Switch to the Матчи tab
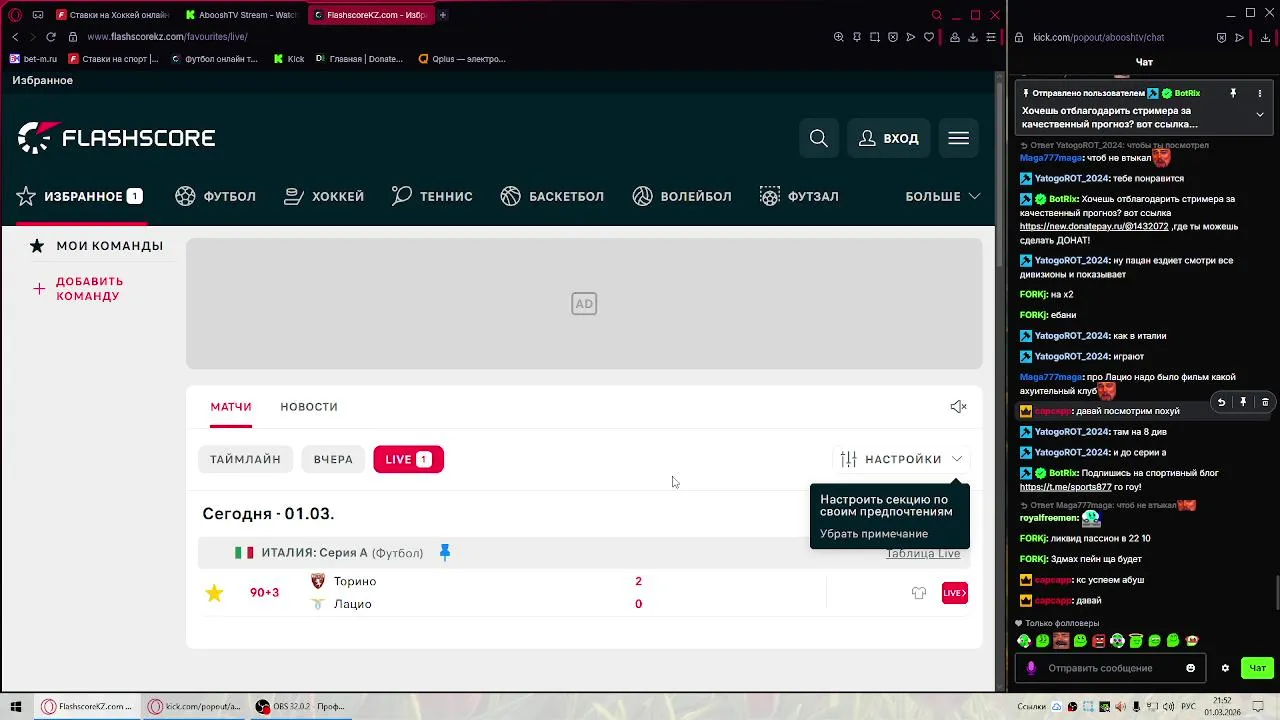 click(x=231, y=406)
